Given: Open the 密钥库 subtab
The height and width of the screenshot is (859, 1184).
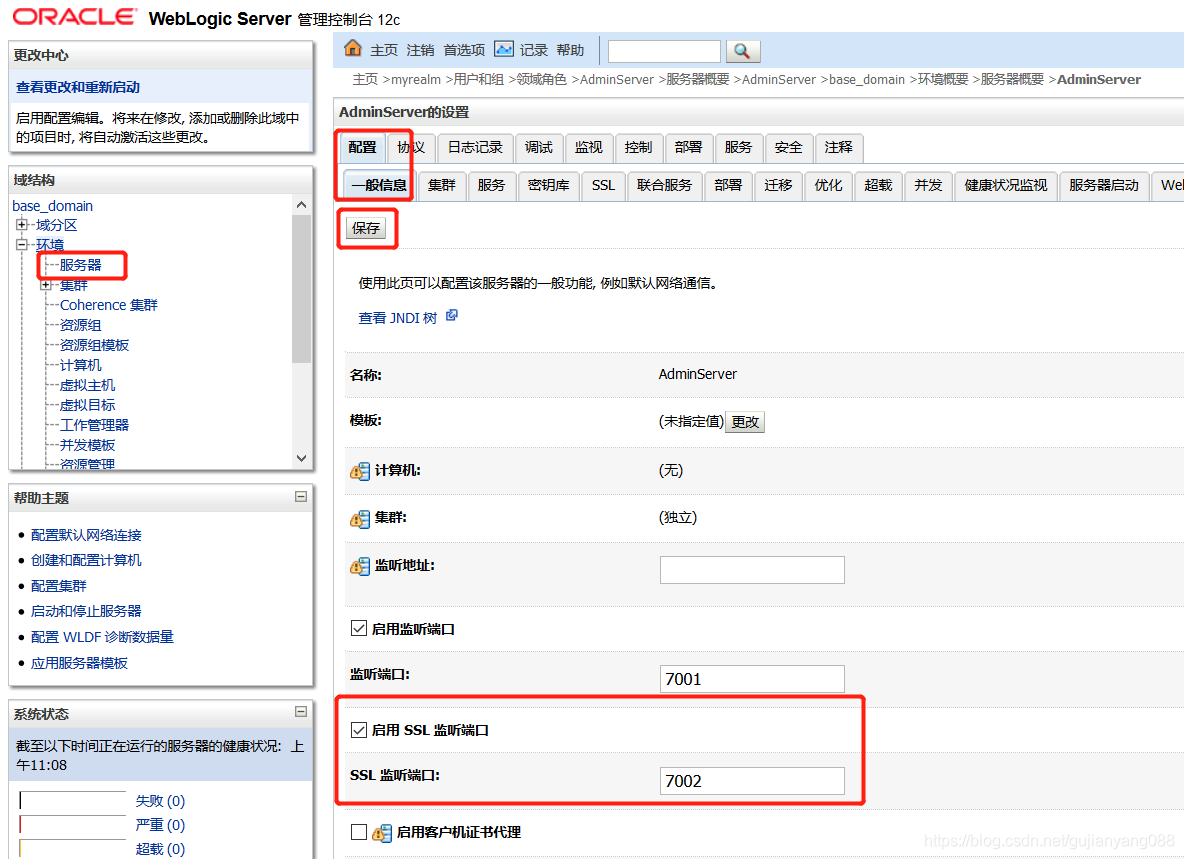Looking at the screenshot, I should coord(549,186).
